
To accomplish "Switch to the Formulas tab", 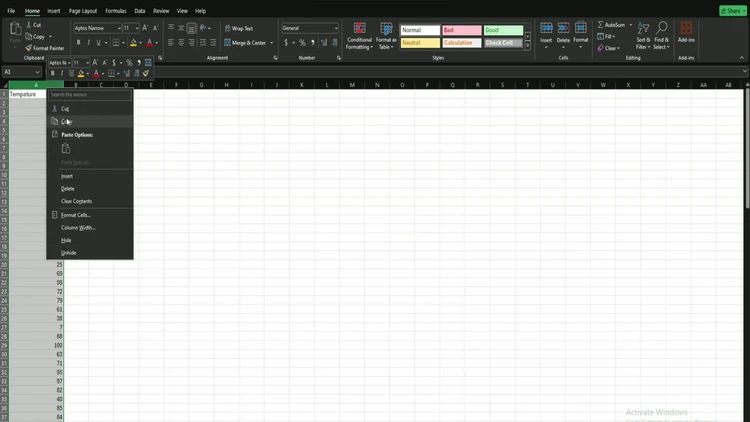I will click(x=116, y=11).
